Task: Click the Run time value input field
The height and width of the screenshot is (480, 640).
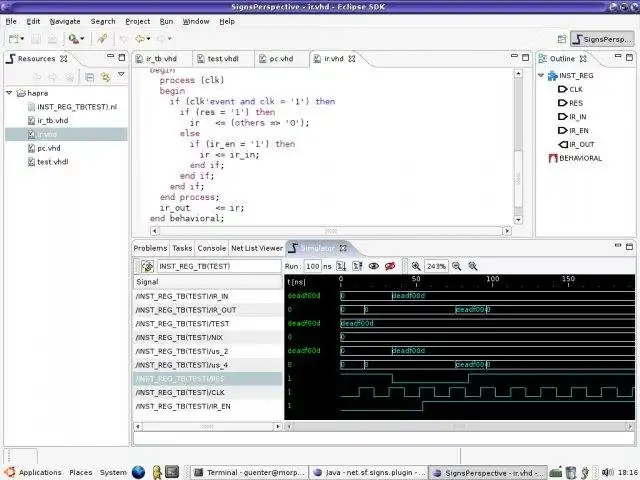Action: click(313, 266)
